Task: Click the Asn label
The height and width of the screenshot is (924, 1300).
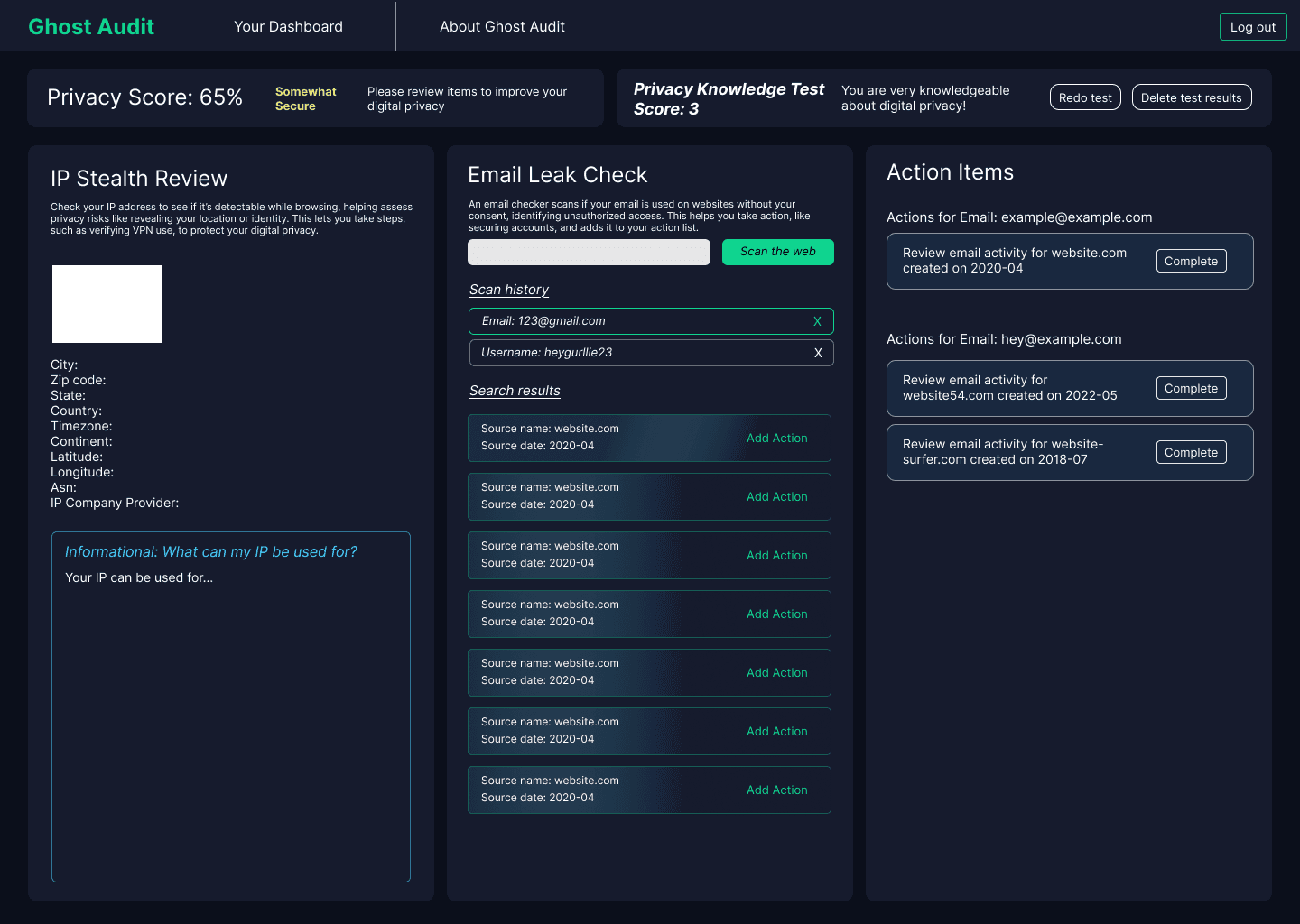Action: click(63, 487)
